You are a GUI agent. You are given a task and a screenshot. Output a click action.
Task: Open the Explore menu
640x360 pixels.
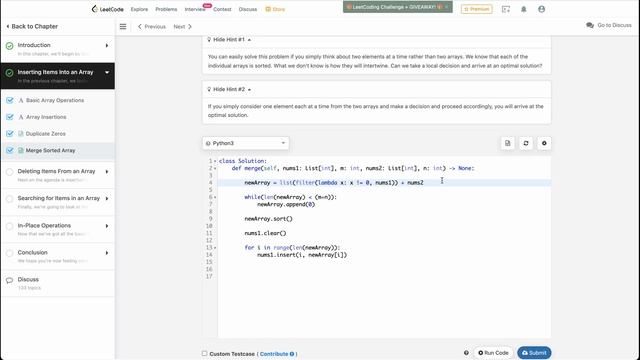(139, 9)
